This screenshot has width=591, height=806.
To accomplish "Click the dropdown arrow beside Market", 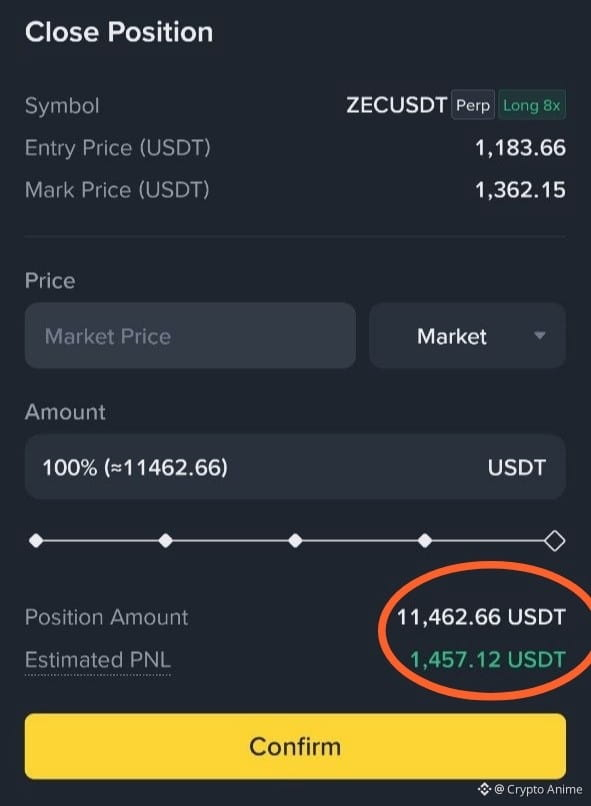I will tap(539, 336).
